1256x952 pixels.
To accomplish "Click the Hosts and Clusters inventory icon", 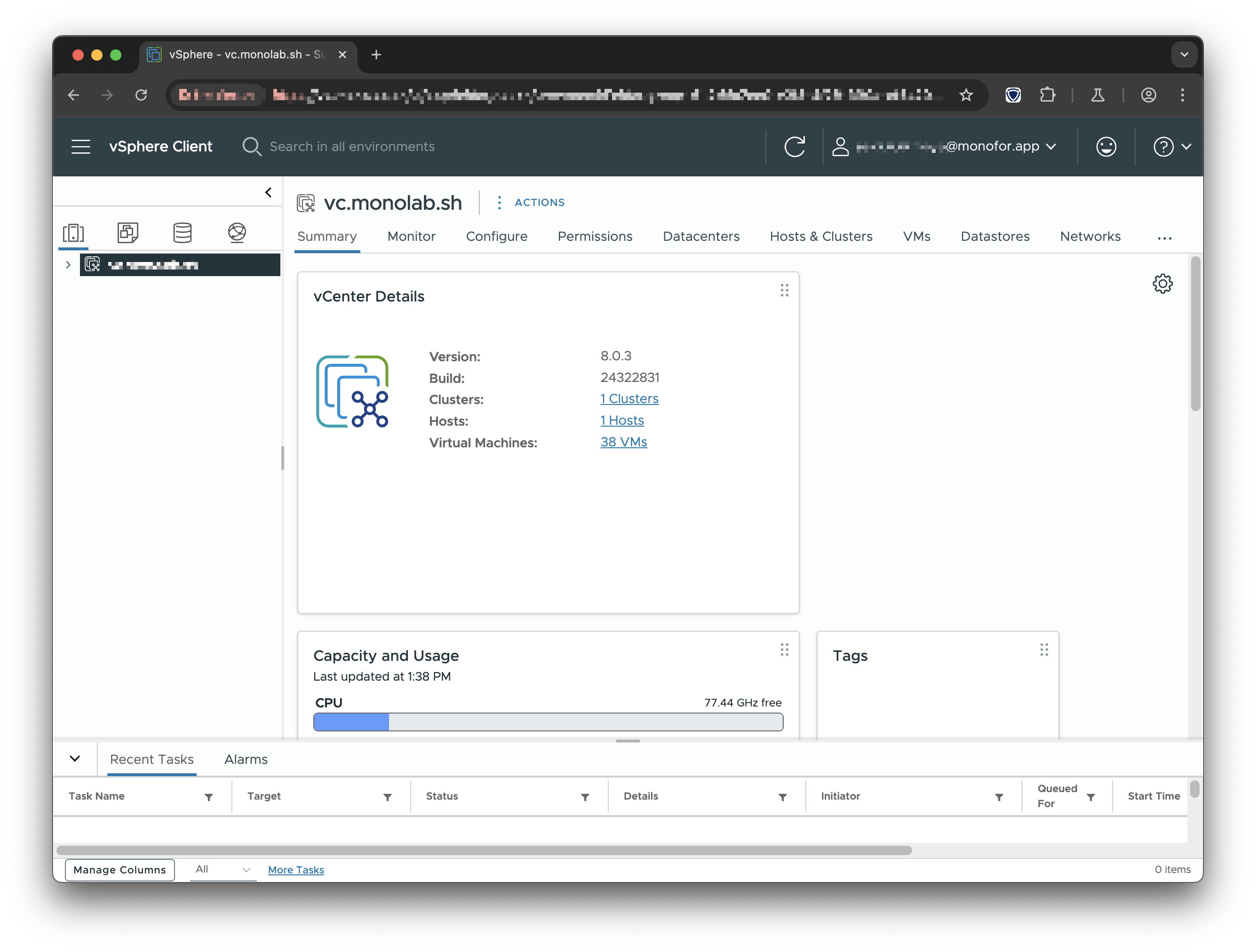I will (x=73, y=233).
